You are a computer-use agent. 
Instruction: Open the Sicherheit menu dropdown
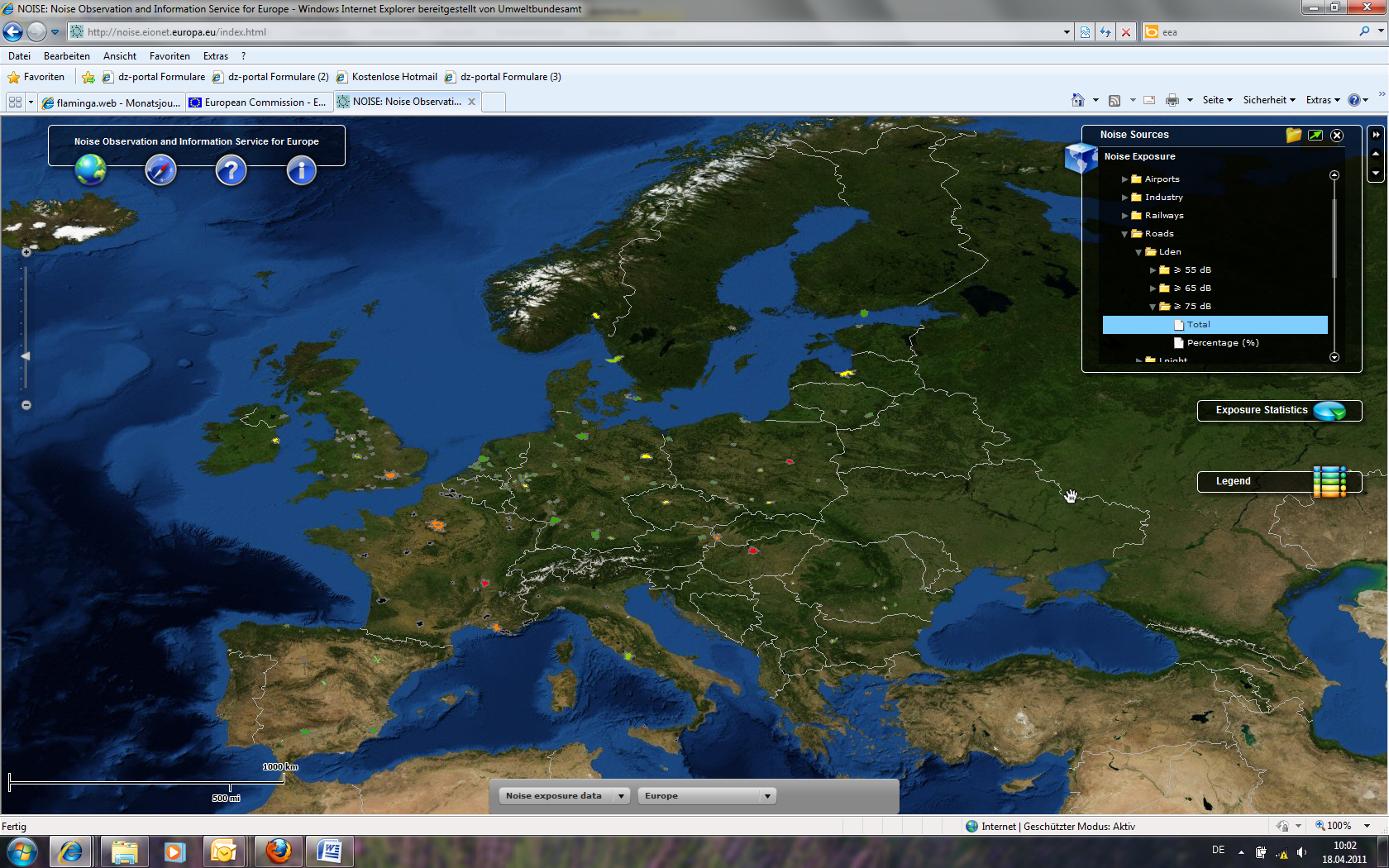click(x=1269, y=100)
